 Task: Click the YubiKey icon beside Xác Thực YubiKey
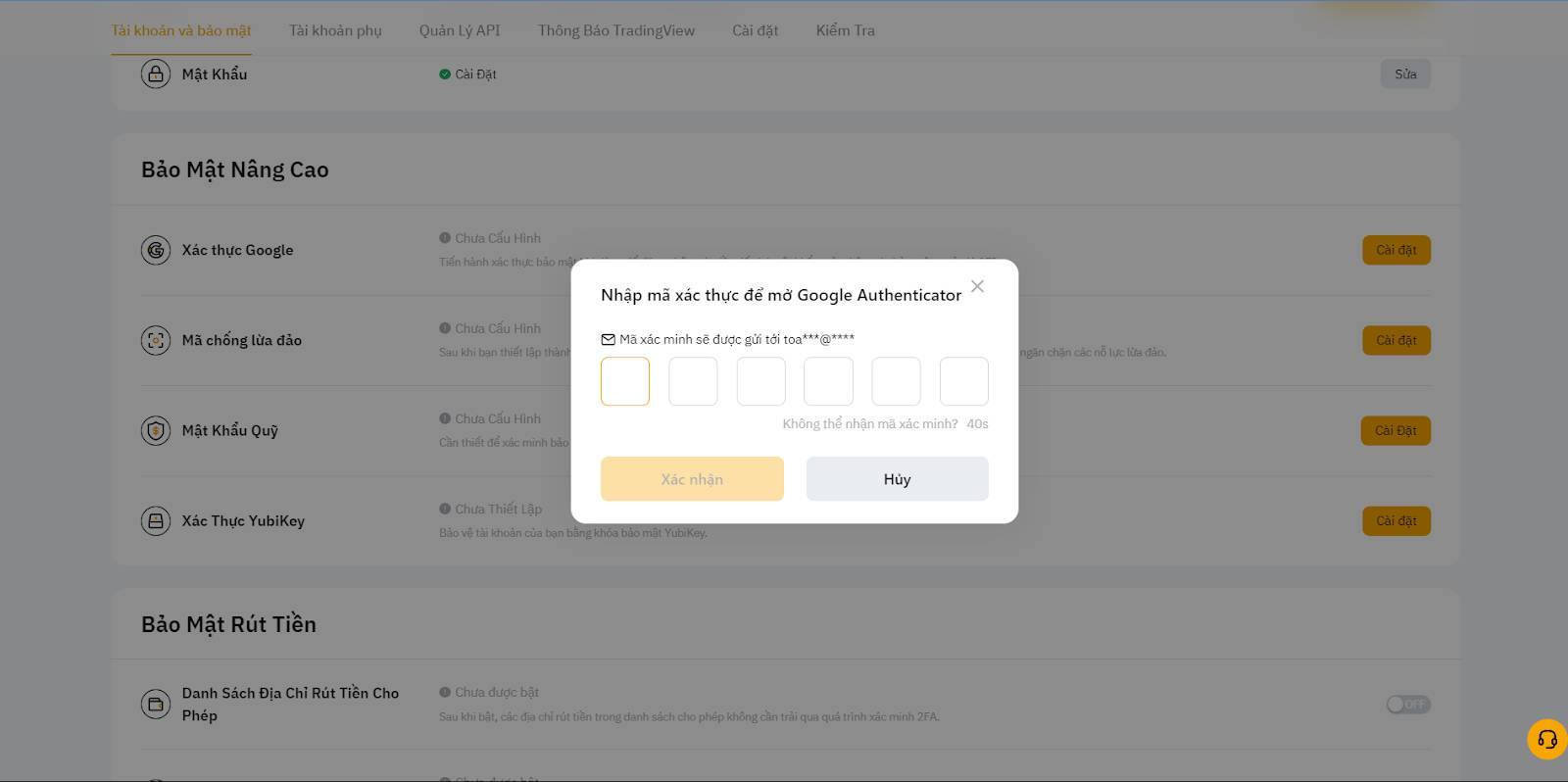156,520
